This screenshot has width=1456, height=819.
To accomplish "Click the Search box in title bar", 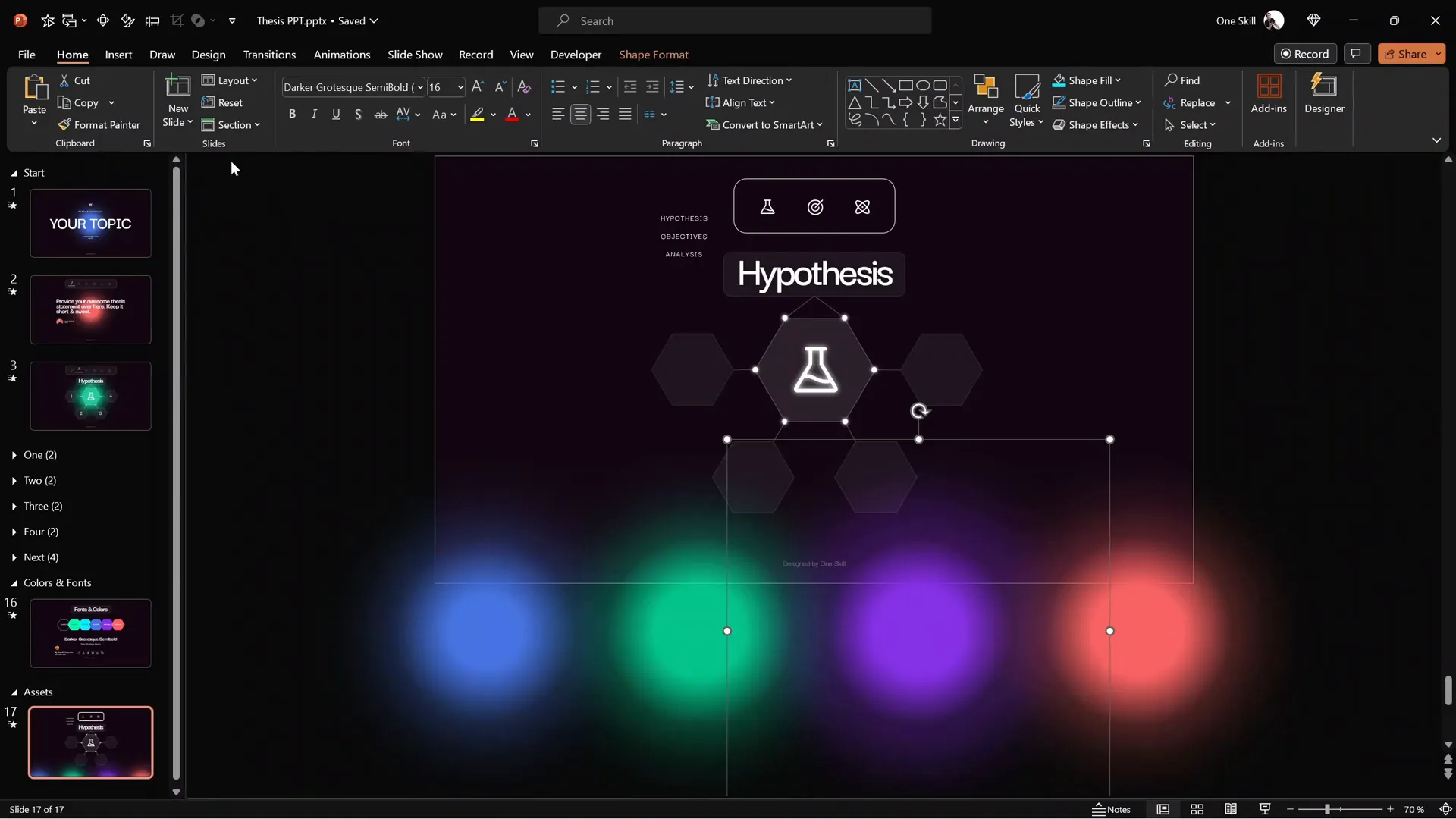I will coord(735,20).
